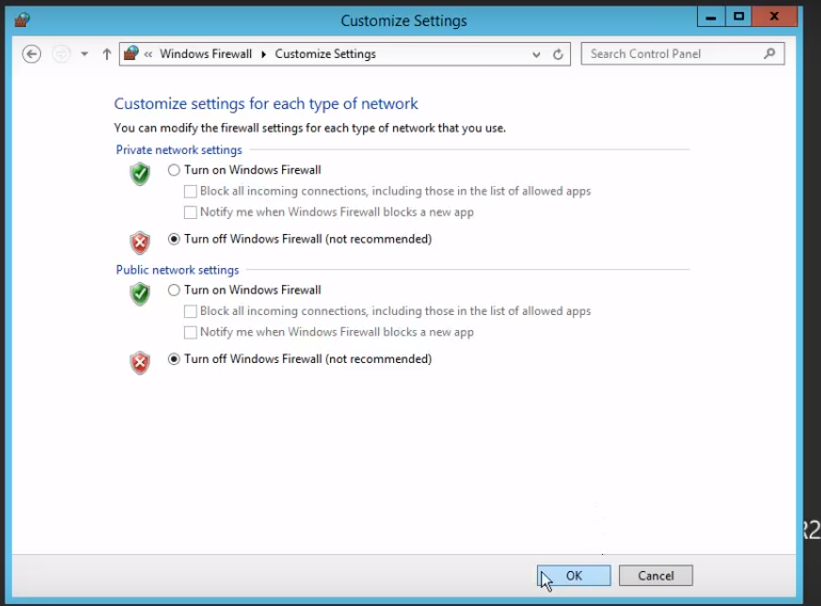The image size is (821, 606).
Task: Click the red shield icon in public settings
Action: click(140, 362)
